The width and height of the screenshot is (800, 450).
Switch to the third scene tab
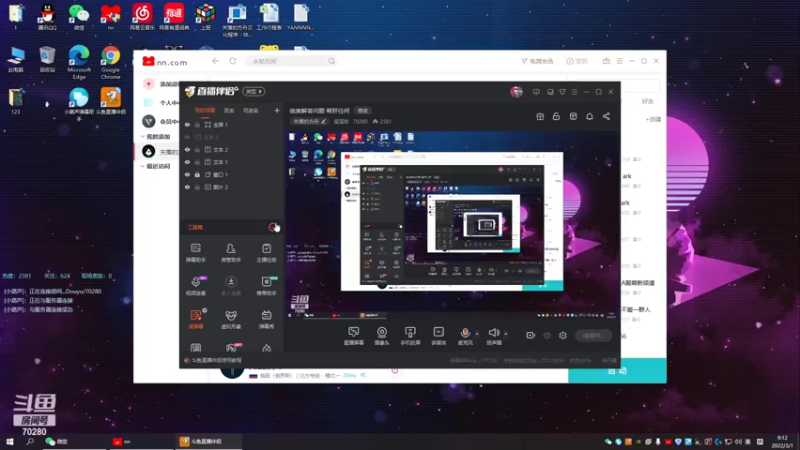coord(251,110)
